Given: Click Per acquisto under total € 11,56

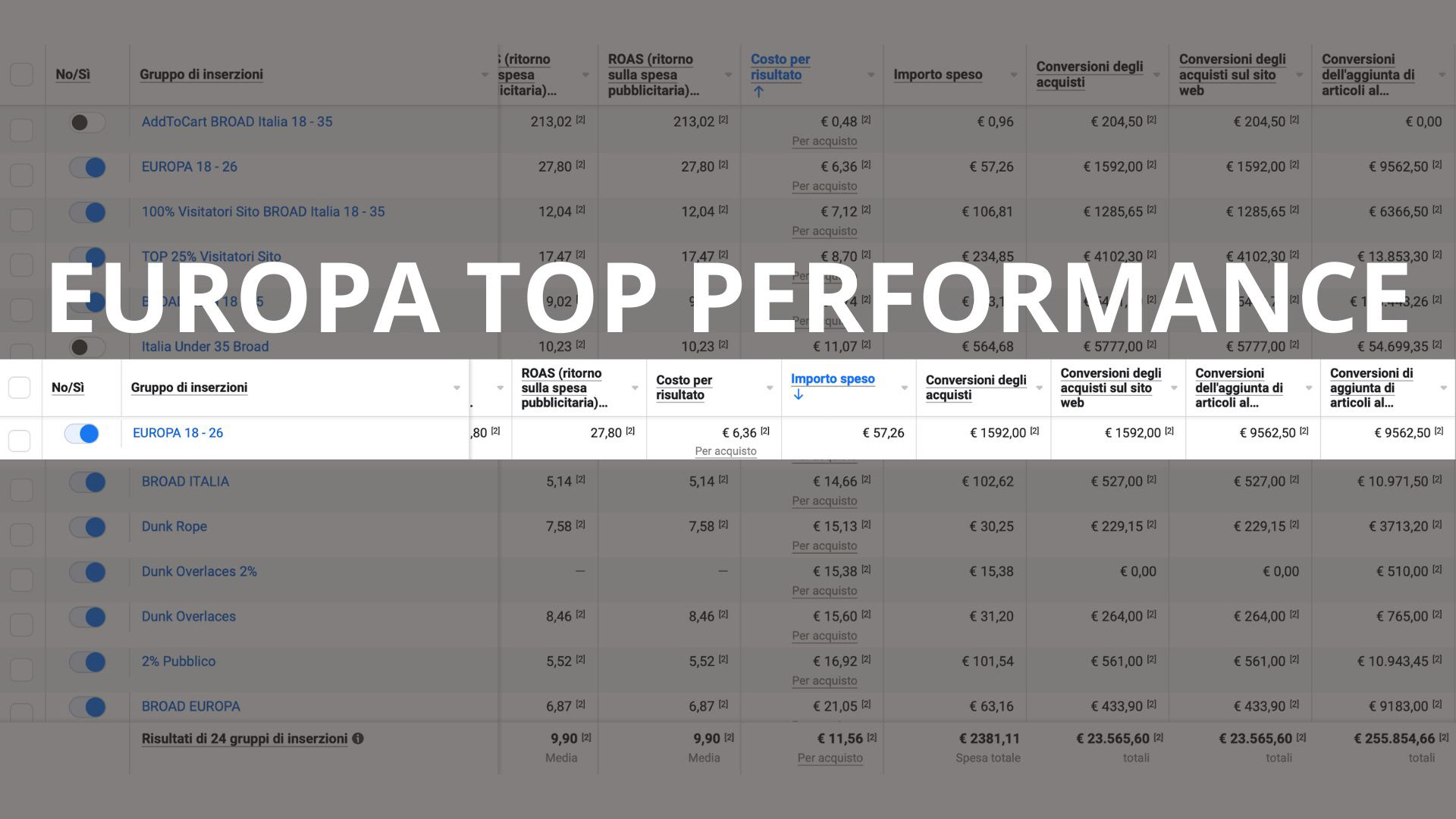Looking at the screenshot, I should coord(830,758).
